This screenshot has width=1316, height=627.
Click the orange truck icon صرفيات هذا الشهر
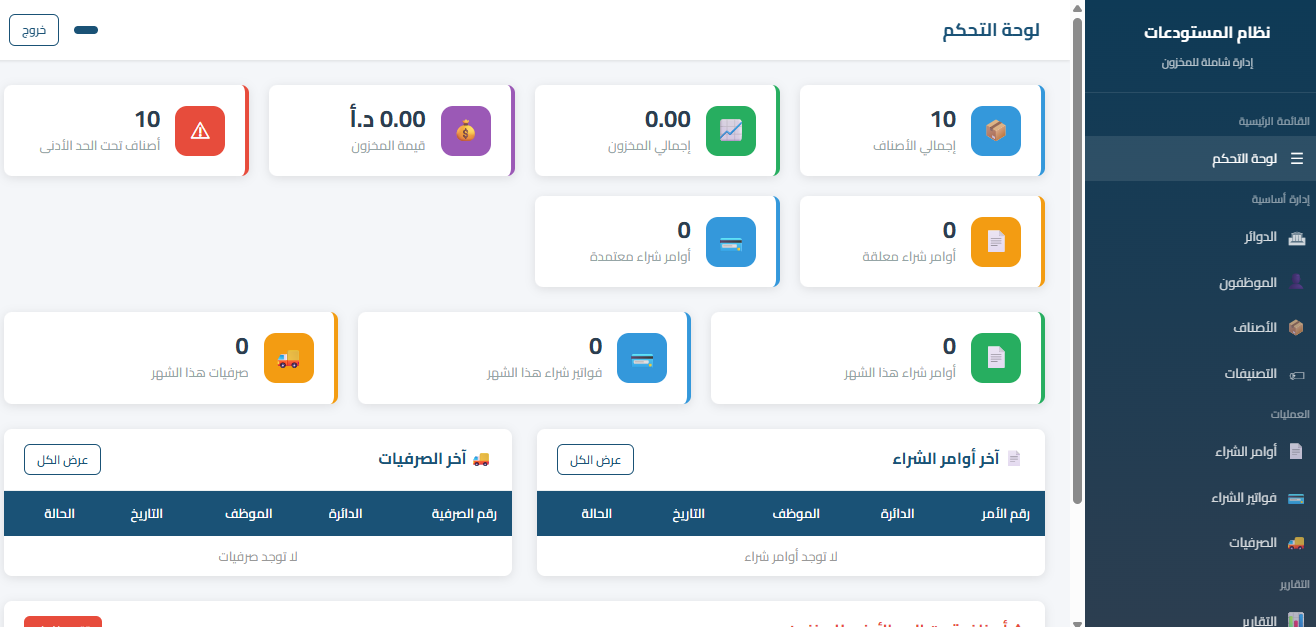[289, 358]
